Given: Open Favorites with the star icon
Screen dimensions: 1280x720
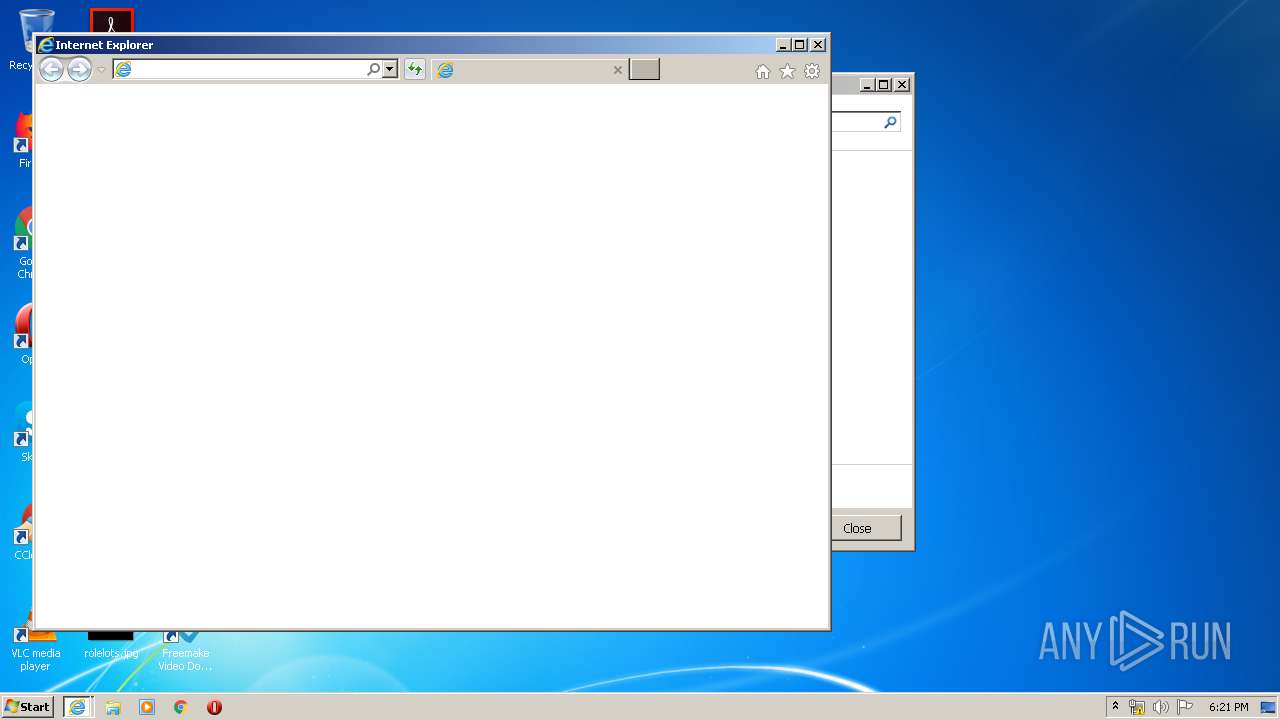Looking at the screenshot, I should tap(787, 71).
